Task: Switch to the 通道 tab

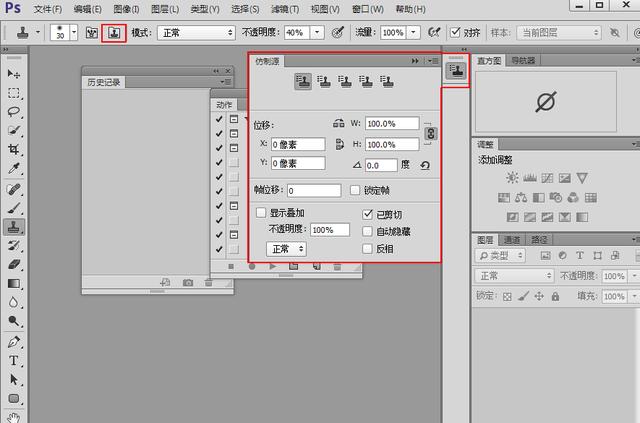Action: 512,240
